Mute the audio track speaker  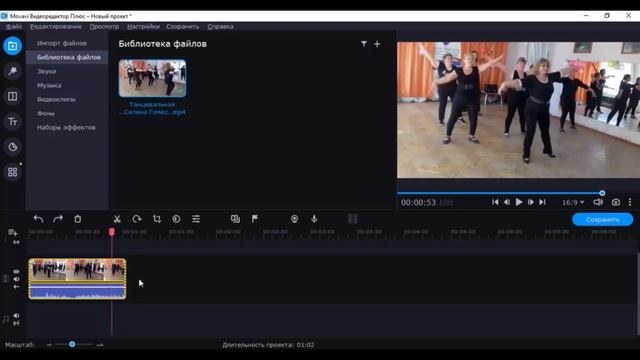pyautogui.click(x=16, y=316)
